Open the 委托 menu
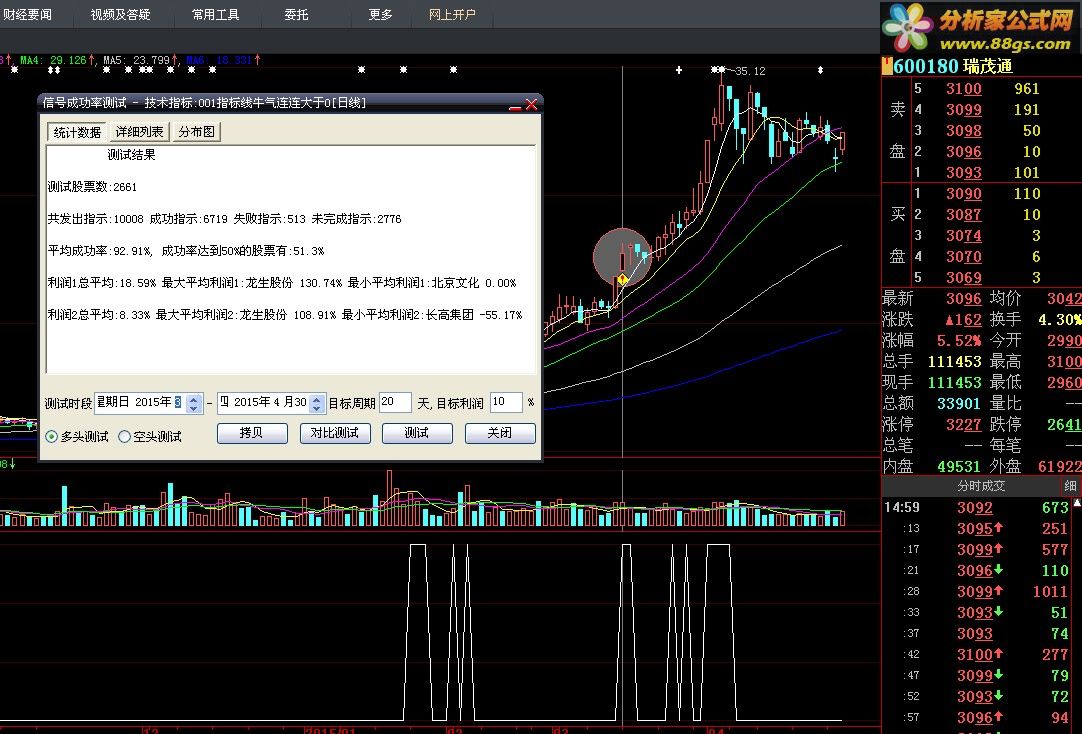1082x734 pixels. [296, 14]
